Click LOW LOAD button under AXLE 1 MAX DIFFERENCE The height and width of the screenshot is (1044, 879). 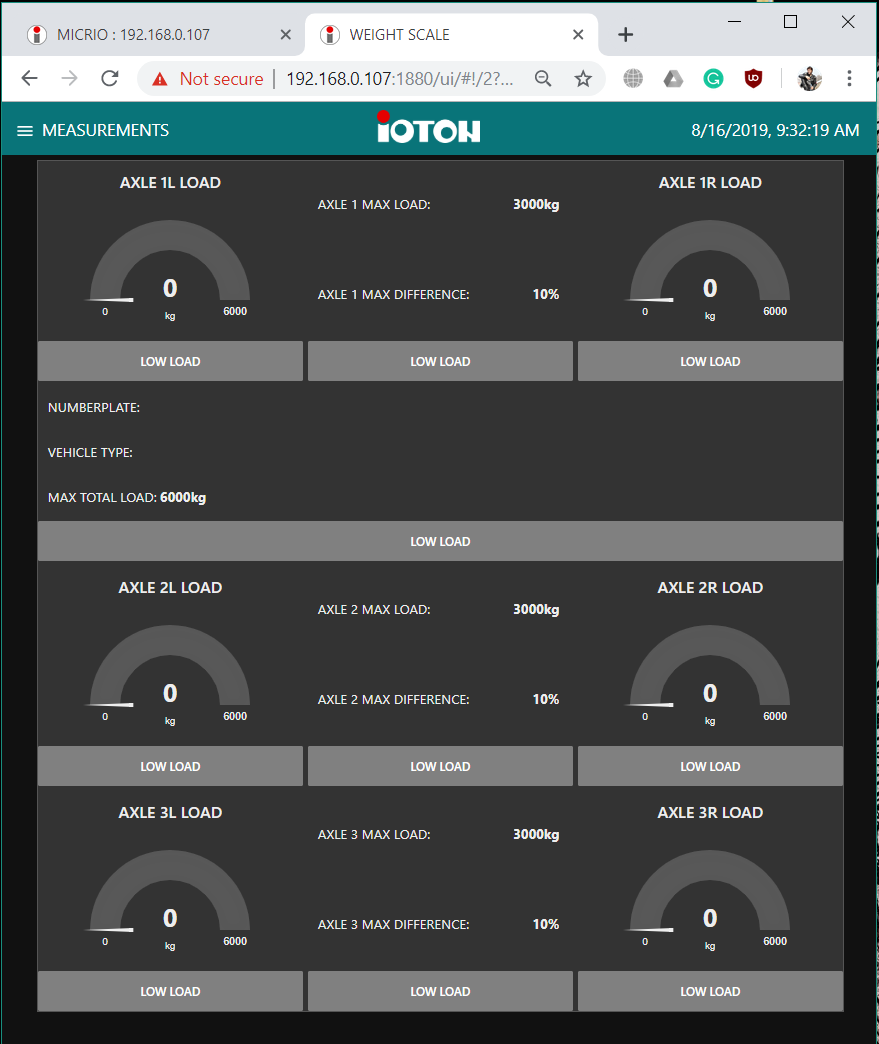tap(440, 361)
